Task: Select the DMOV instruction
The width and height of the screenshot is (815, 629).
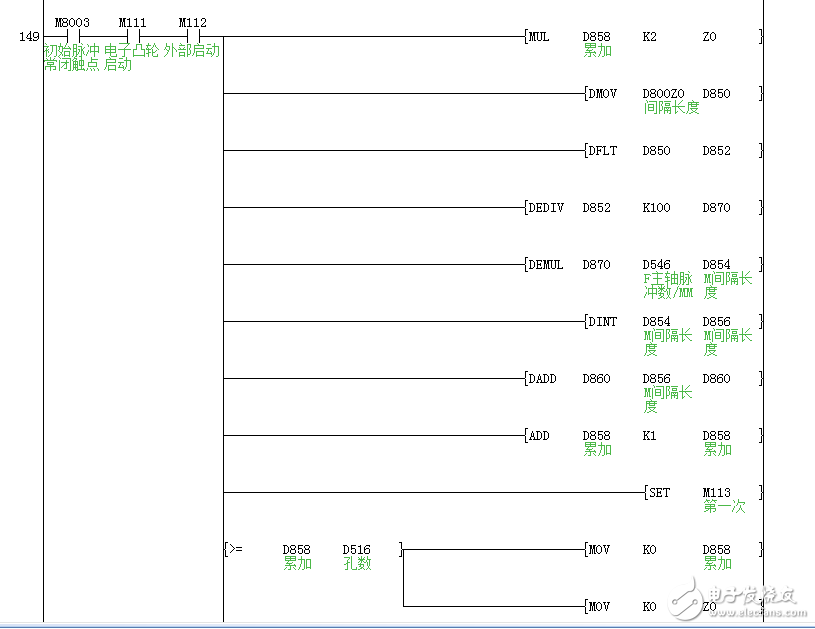Action: 602,94
